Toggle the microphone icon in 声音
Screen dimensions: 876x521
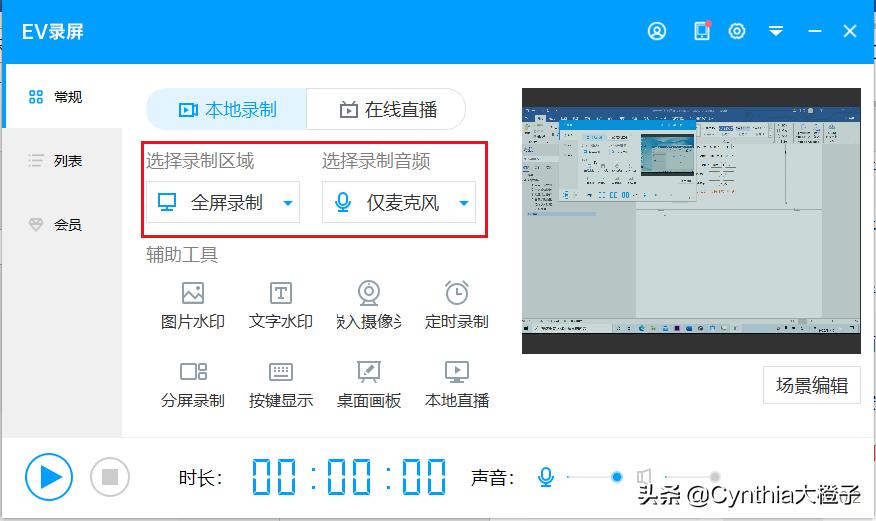(546, 477)
